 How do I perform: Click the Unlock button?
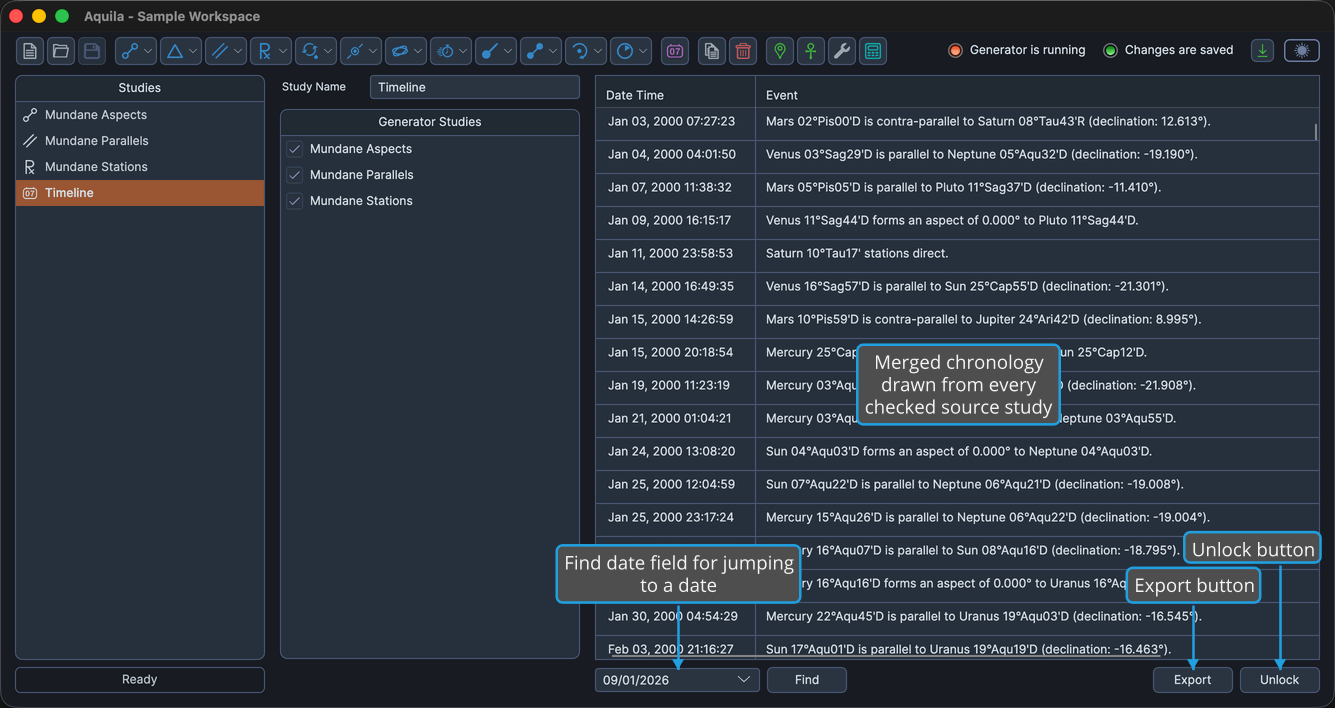[1279, 680]
